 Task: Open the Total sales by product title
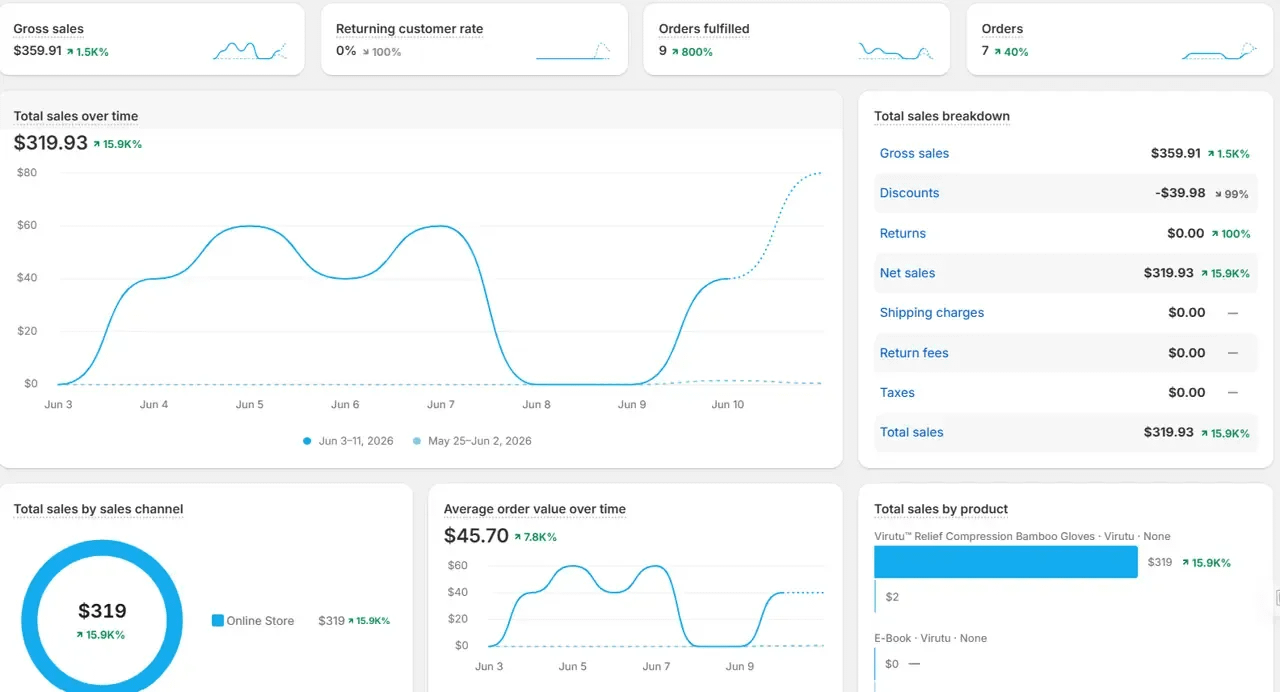(x=941, y=509)
